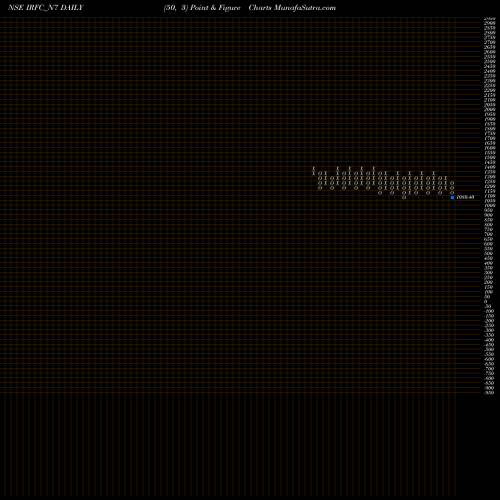The image size is (500, 500).
Task: Click the Charts MunafaSutra.com header text
Action: pyautogui.click(x=292, y=8)
